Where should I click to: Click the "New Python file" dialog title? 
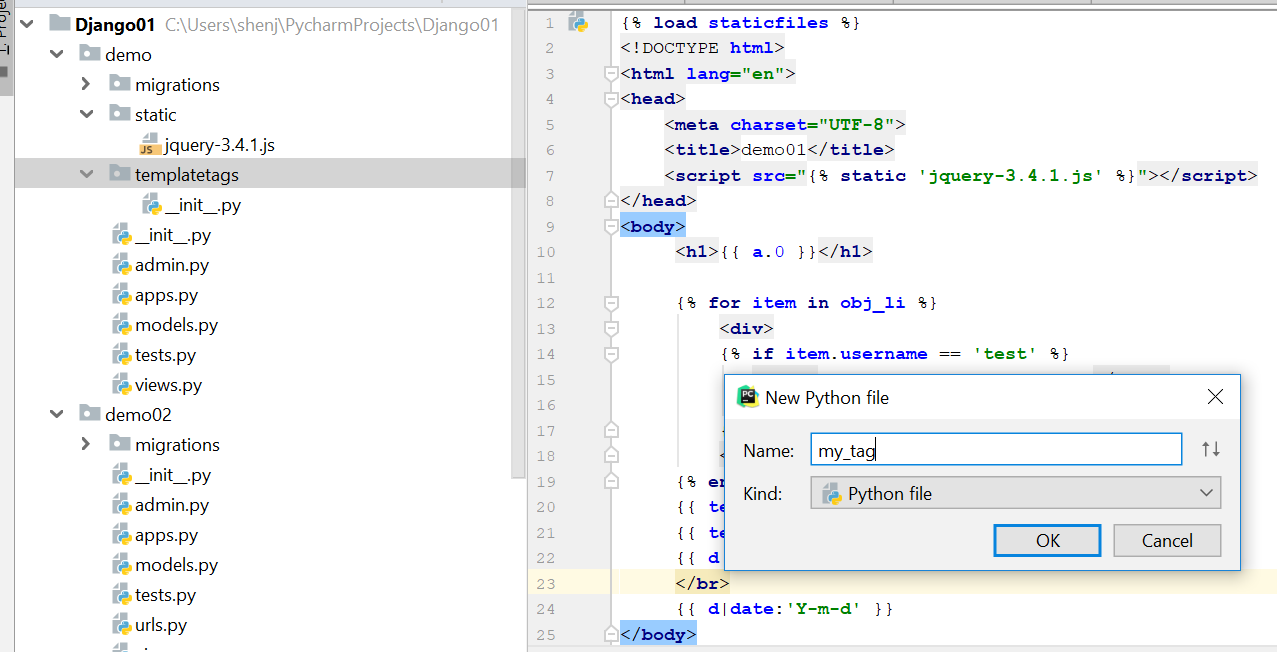tap(827, 397)
